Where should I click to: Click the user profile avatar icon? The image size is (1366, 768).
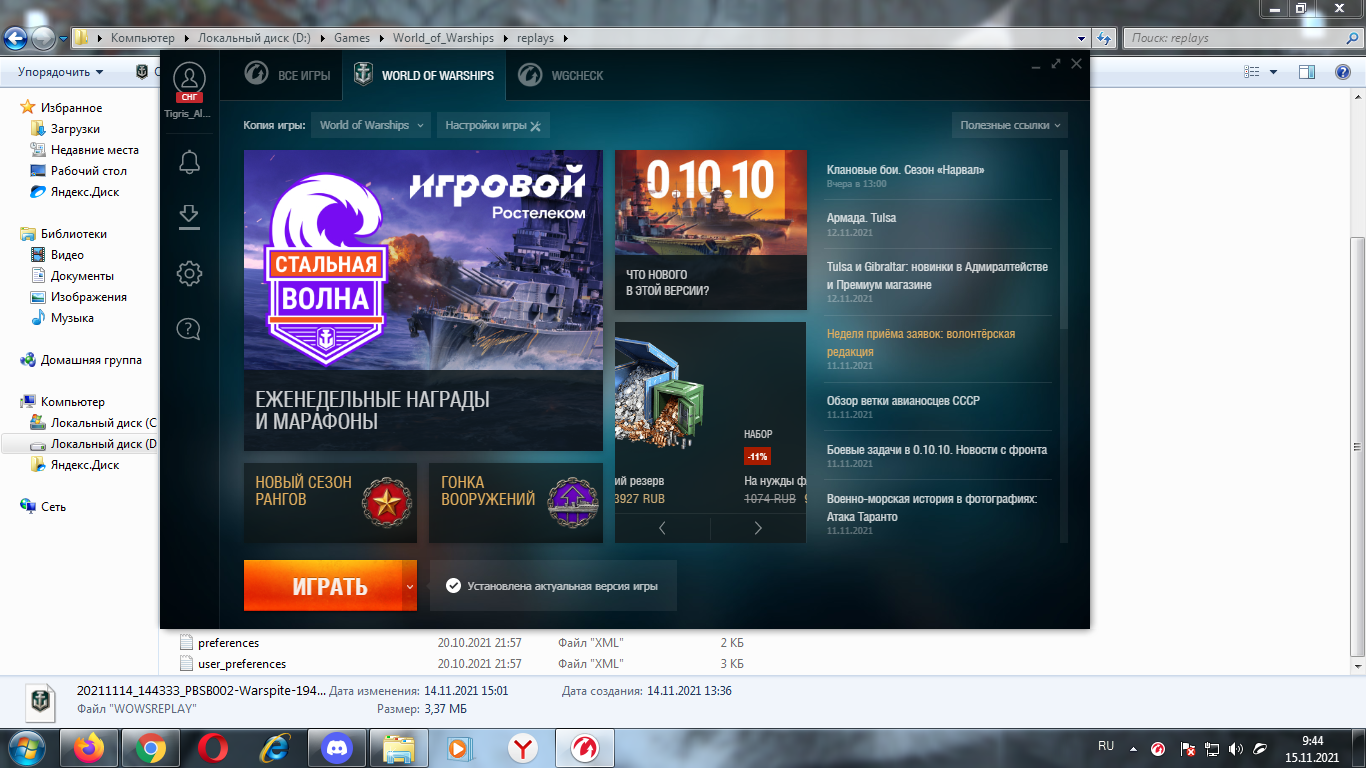[189, 78]
